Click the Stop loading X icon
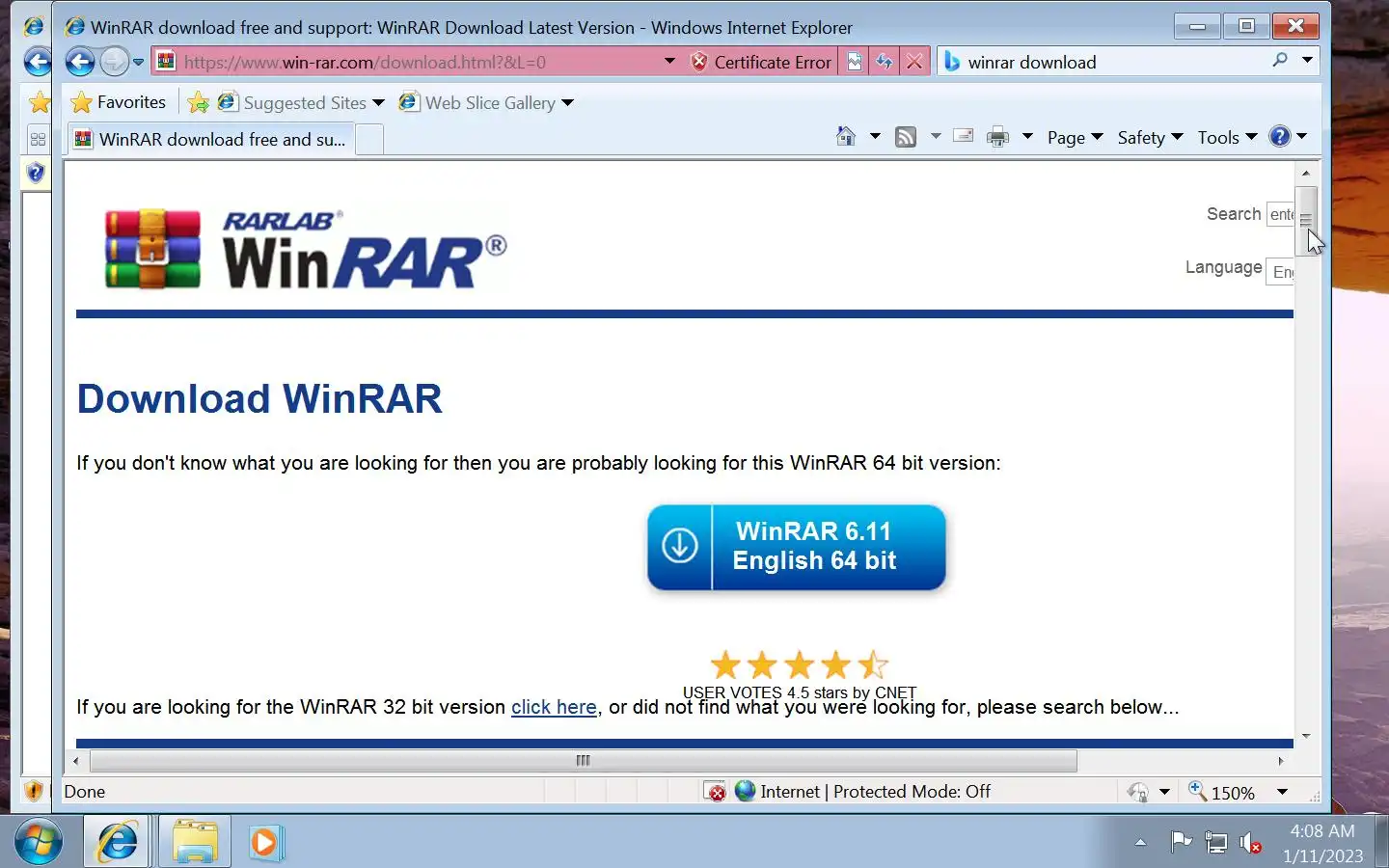The width and height of the screenshot is (1389, 868). click(915, 62)
